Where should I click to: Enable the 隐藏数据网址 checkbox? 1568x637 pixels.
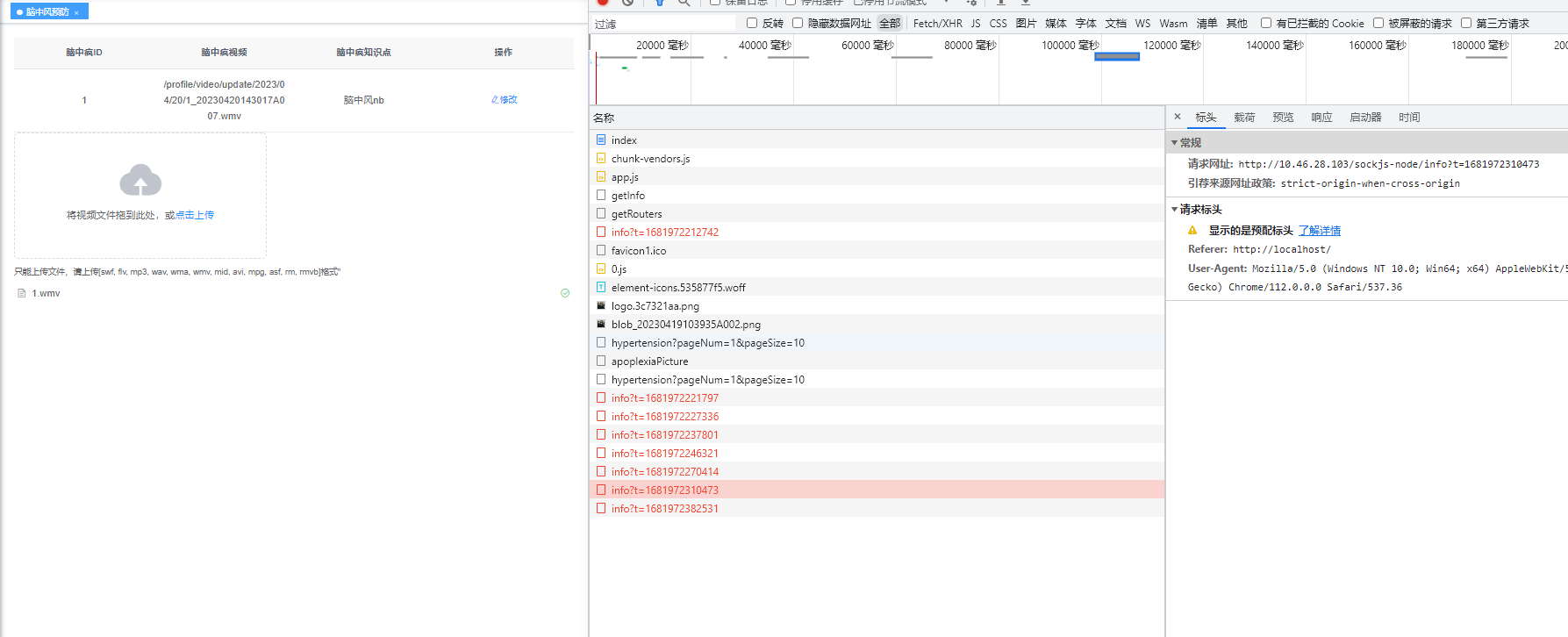(x=798, y=24)
